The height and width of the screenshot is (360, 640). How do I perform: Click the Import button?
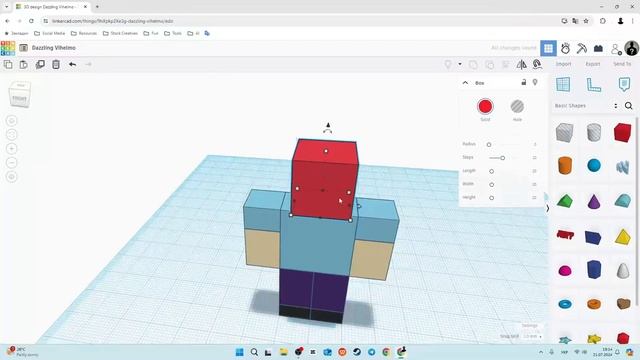[x=563, y=64]
